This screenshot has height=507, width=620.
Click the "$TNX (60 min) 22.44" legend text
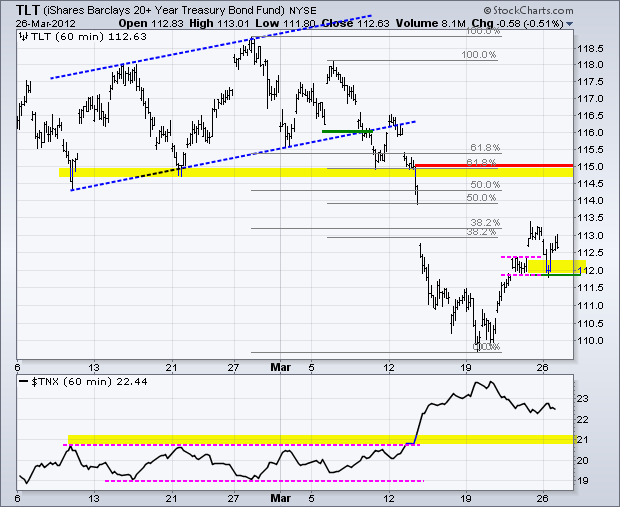pos(89,382)
